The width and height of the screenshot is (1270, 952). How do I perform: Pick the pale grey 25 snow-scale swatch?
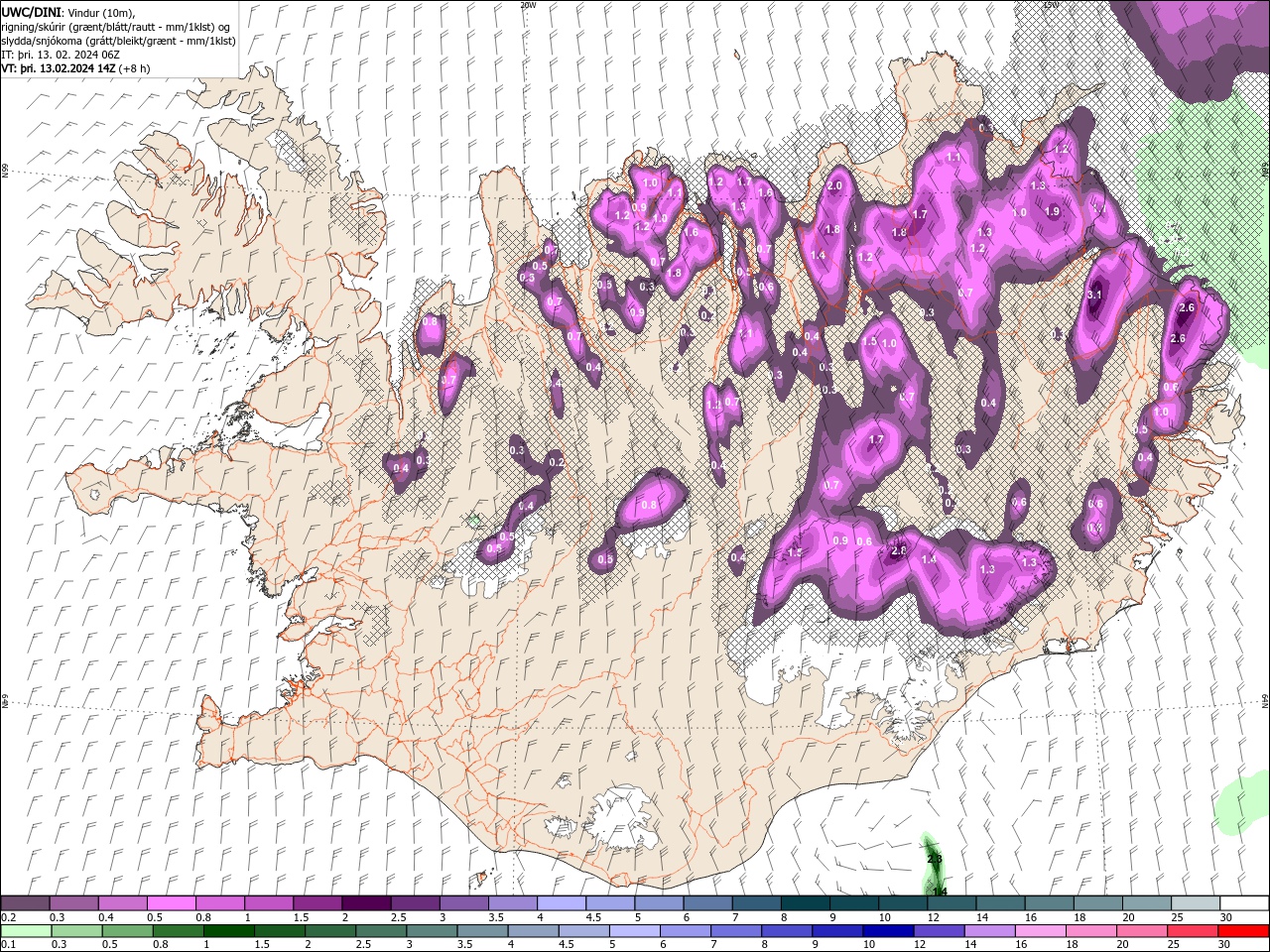(x=1195, y=903)
